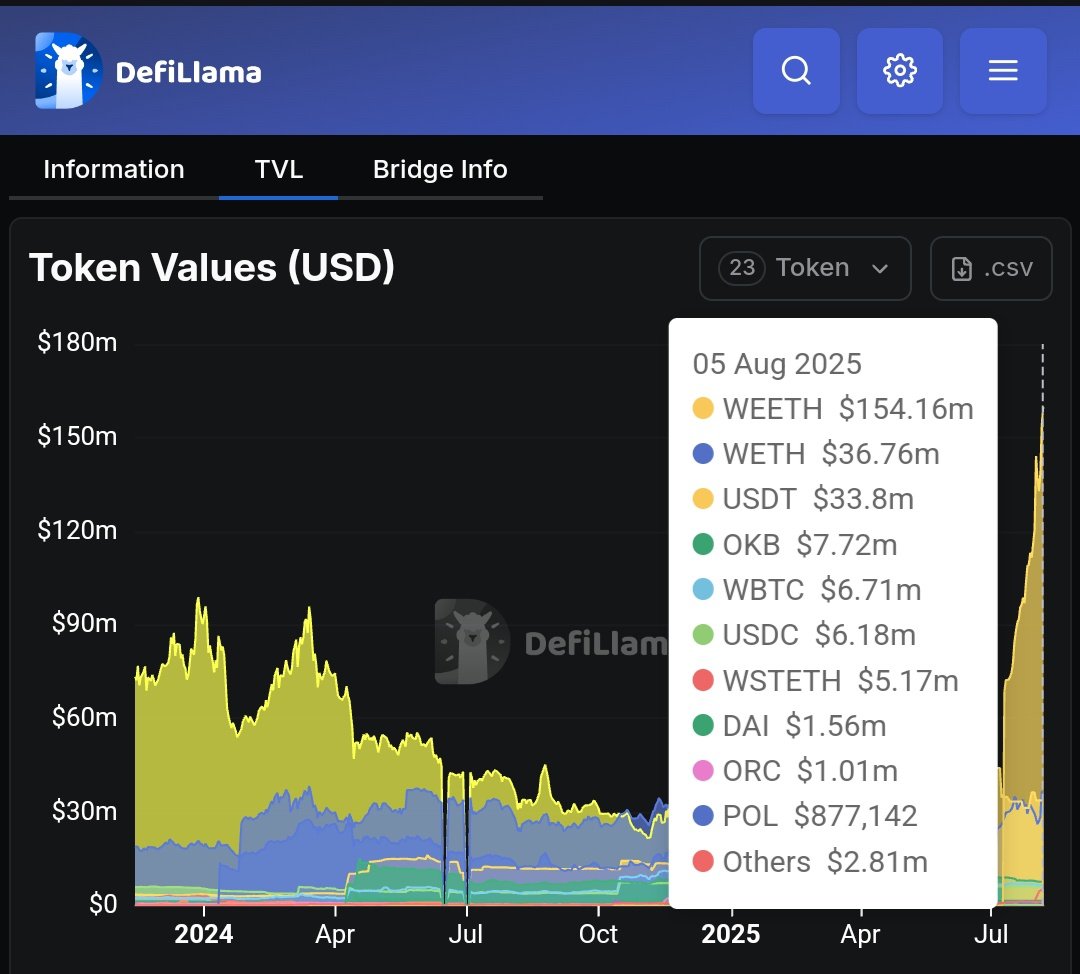Expand the Token dropdown chevron
This screenshot has height=974, width=1080.
[x=880, y=269]
